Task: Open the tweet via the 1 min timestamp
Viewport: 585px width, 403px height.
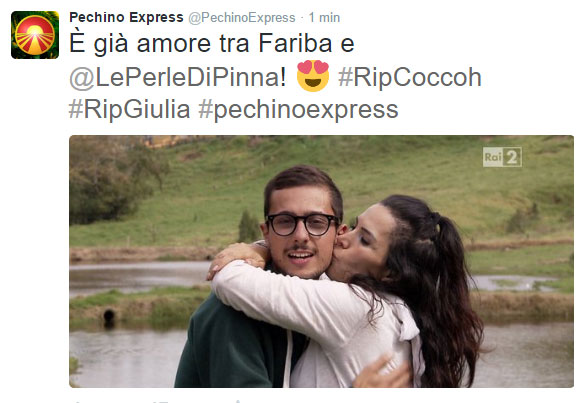Action: [324, 18]
